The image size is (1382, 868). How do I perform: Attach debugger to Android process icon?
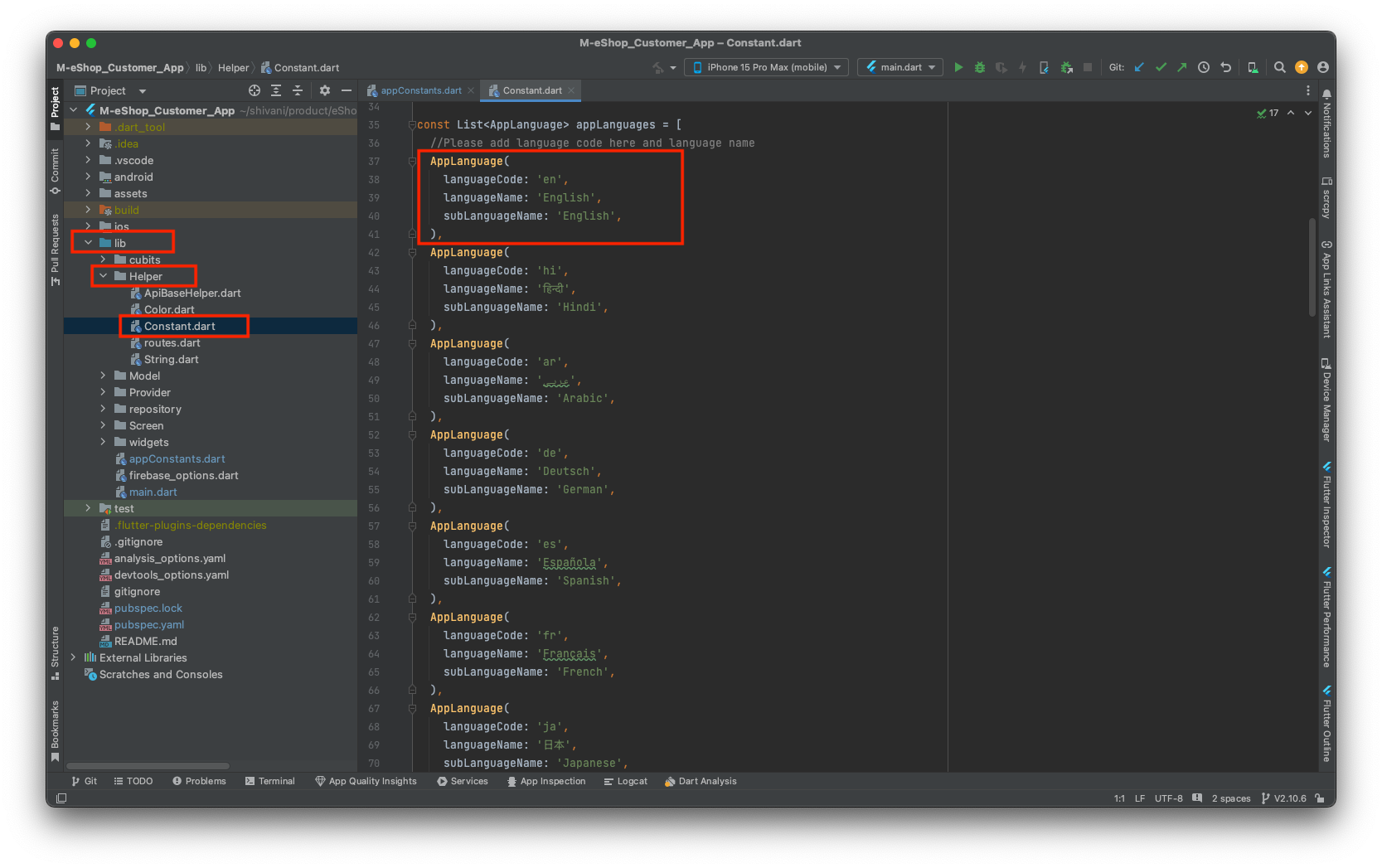coord(1066,67)
